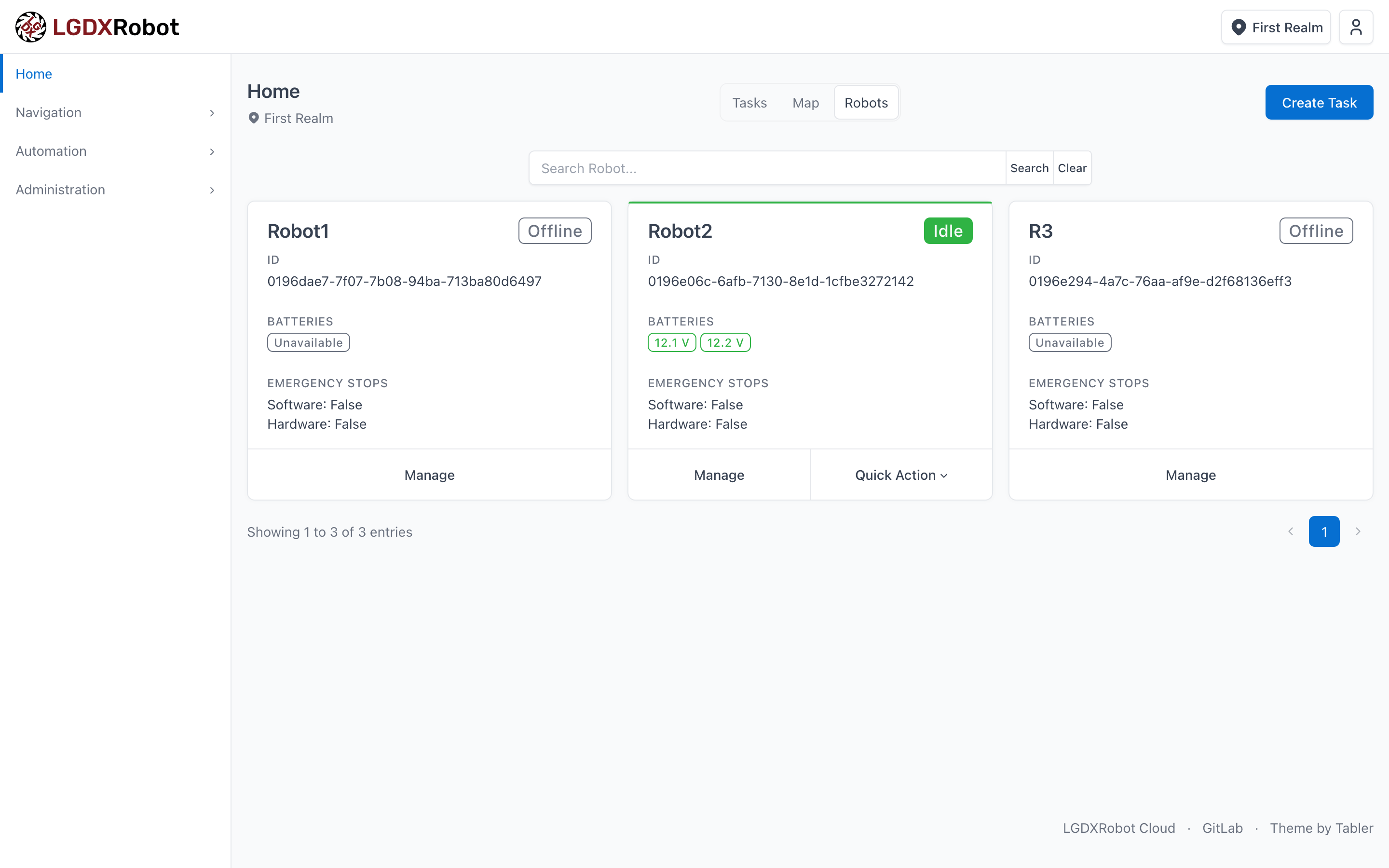Click the 12.1 V battery badge
The height and width of the screenshot is (868, 1389).
point(671,343)
